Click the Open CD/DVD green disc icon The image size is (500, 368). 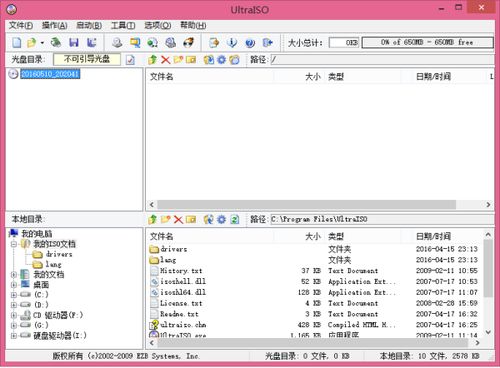tap(56, 42)
